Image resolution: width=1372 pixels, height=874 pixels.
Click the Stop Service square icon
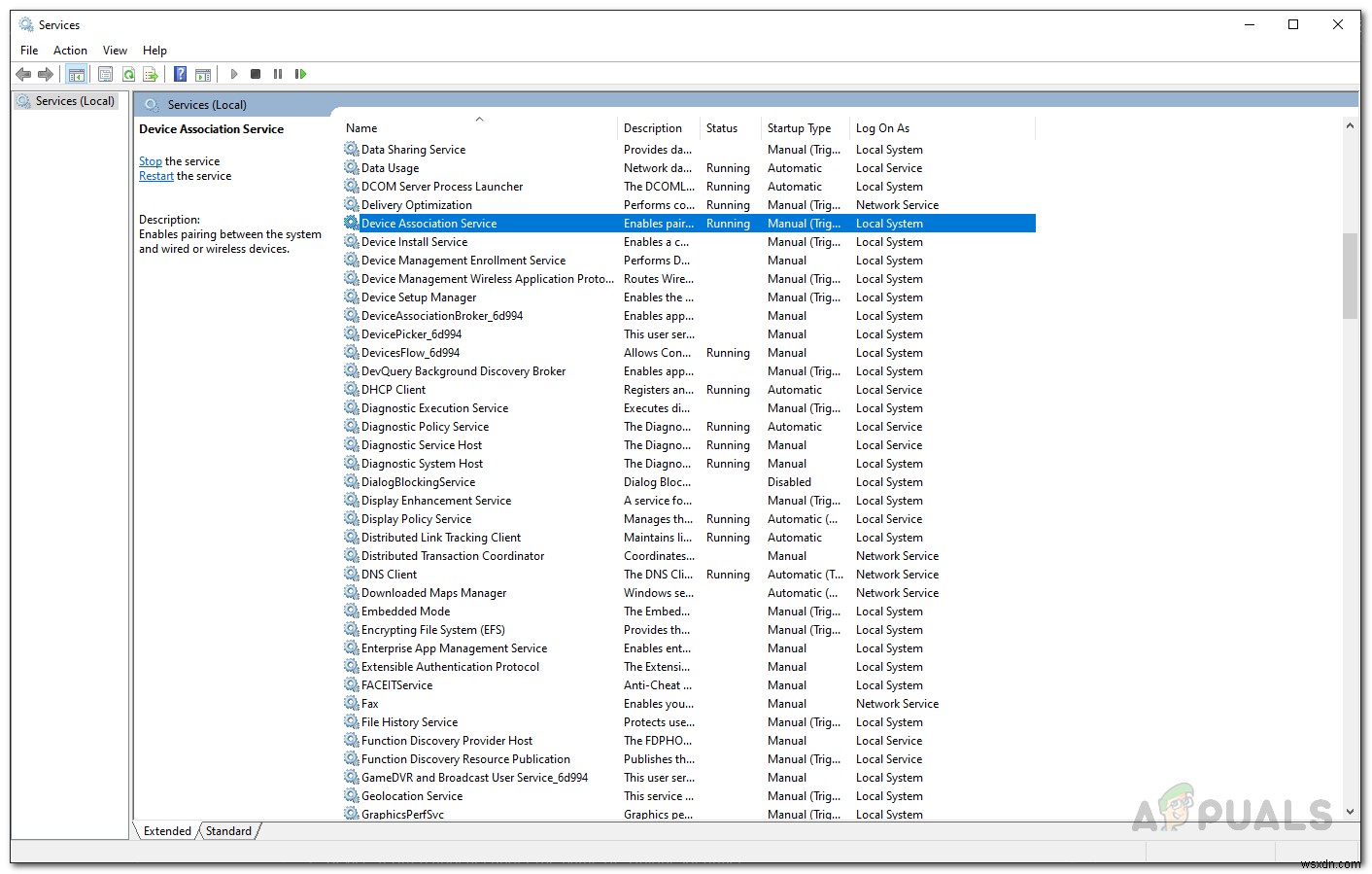tap(256, 74)
